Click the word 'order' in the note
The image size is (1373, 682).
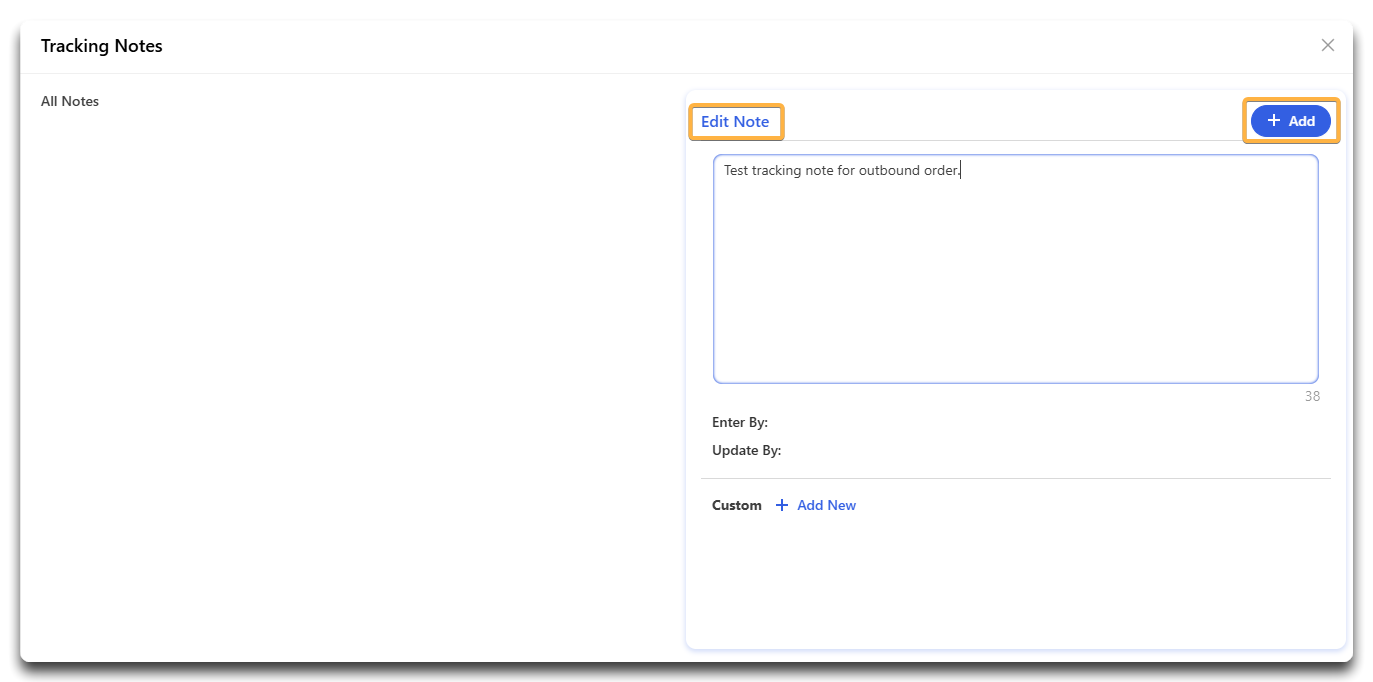(x=941, y=171)
